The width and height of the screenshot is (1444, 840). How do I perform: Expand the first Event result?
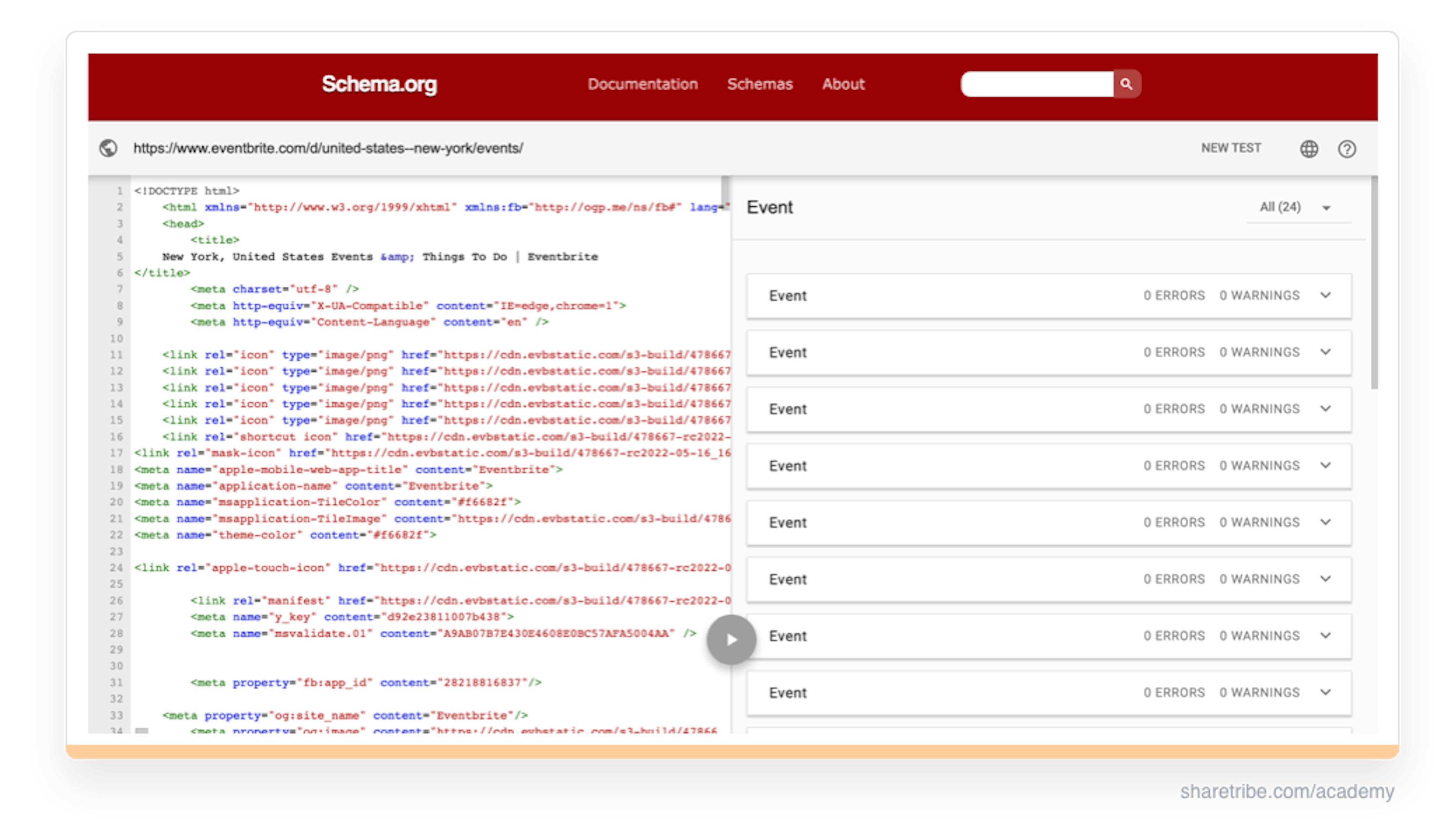(1327, 295)
